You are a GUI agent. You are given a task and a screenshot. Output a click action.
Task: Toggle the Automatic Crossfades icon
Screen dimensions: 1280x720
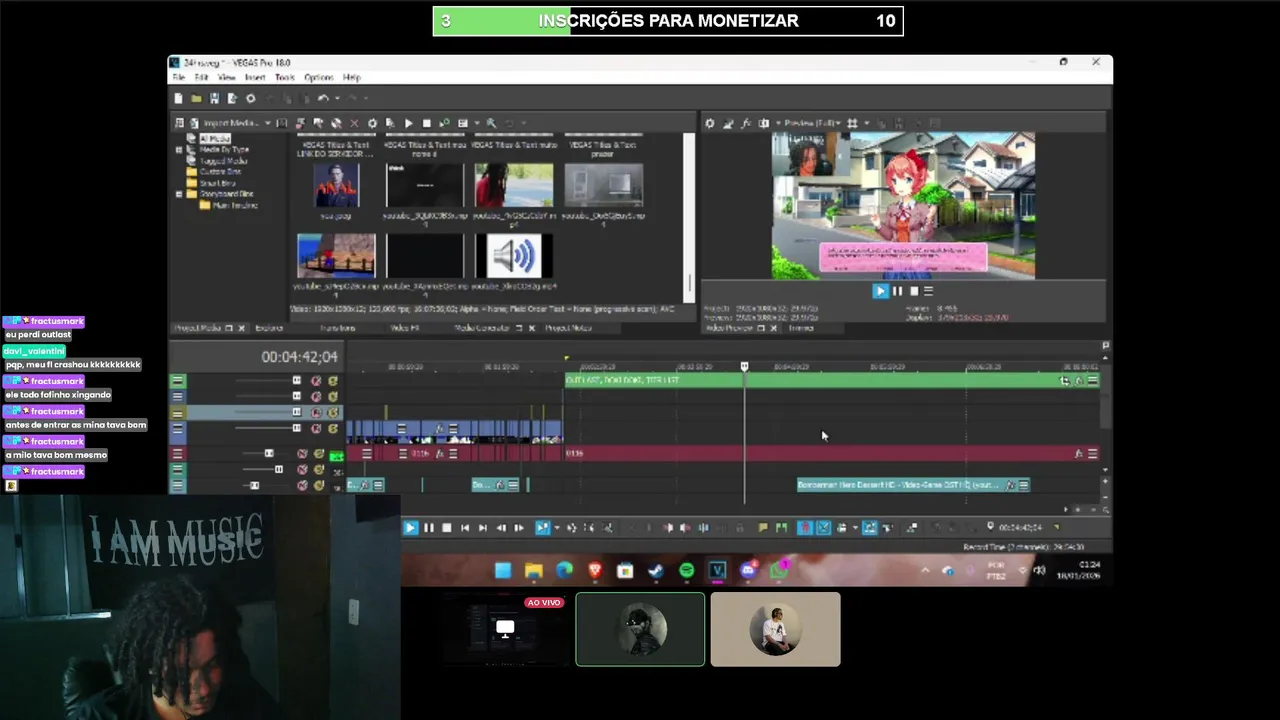823,527
